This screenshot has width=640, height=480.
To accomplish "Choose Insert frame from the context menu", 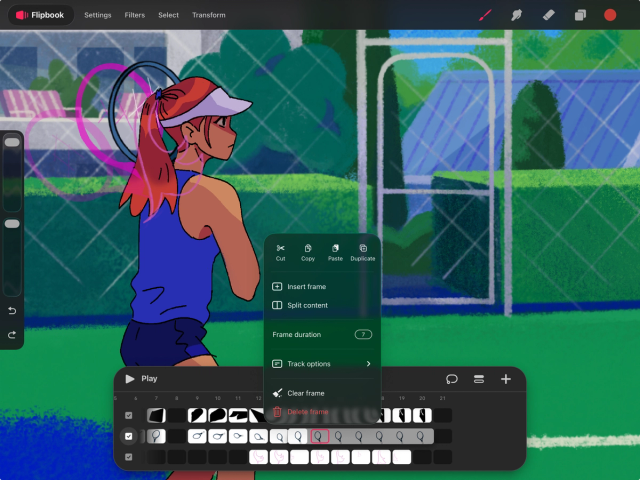I will (322, 287).
